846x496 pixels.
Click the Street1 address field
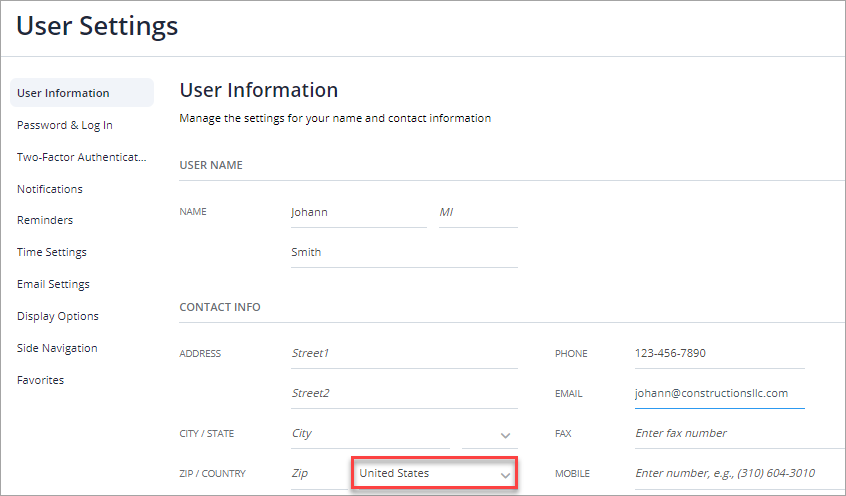point(403,353)
